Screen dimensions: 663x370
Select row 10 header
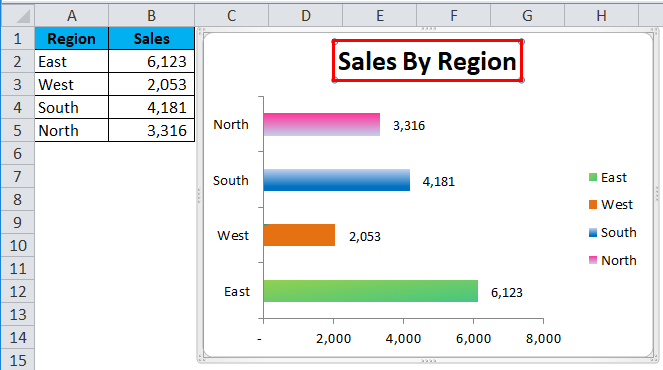(x=18, y=245)
